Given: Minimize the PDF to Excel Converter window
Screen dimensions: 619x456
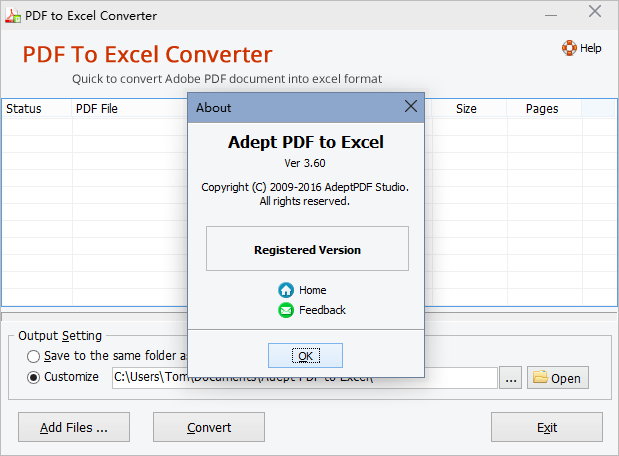Looking at the screenshot, I should click(551, 15).
